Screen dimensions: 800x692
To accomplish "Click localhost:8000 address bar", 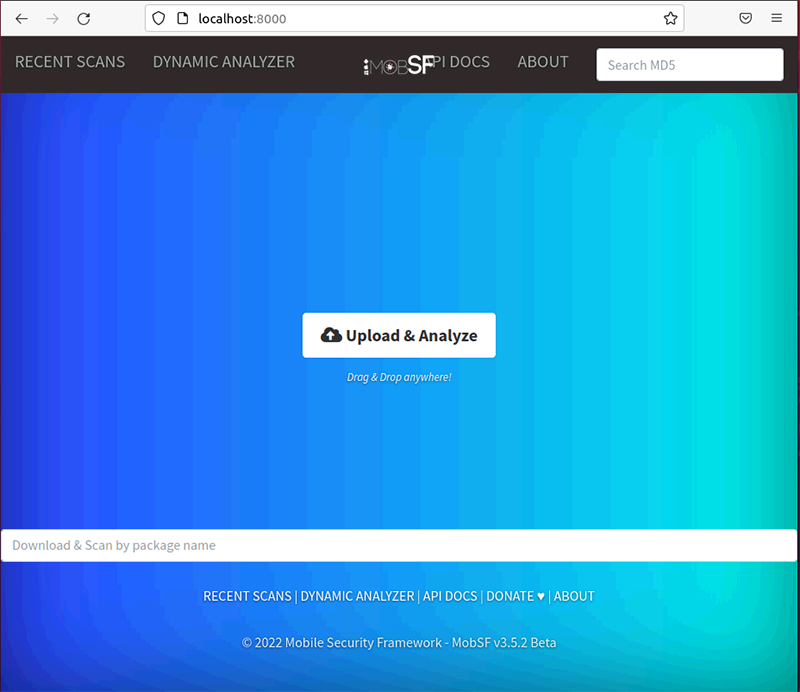I will tap(414, 19).
